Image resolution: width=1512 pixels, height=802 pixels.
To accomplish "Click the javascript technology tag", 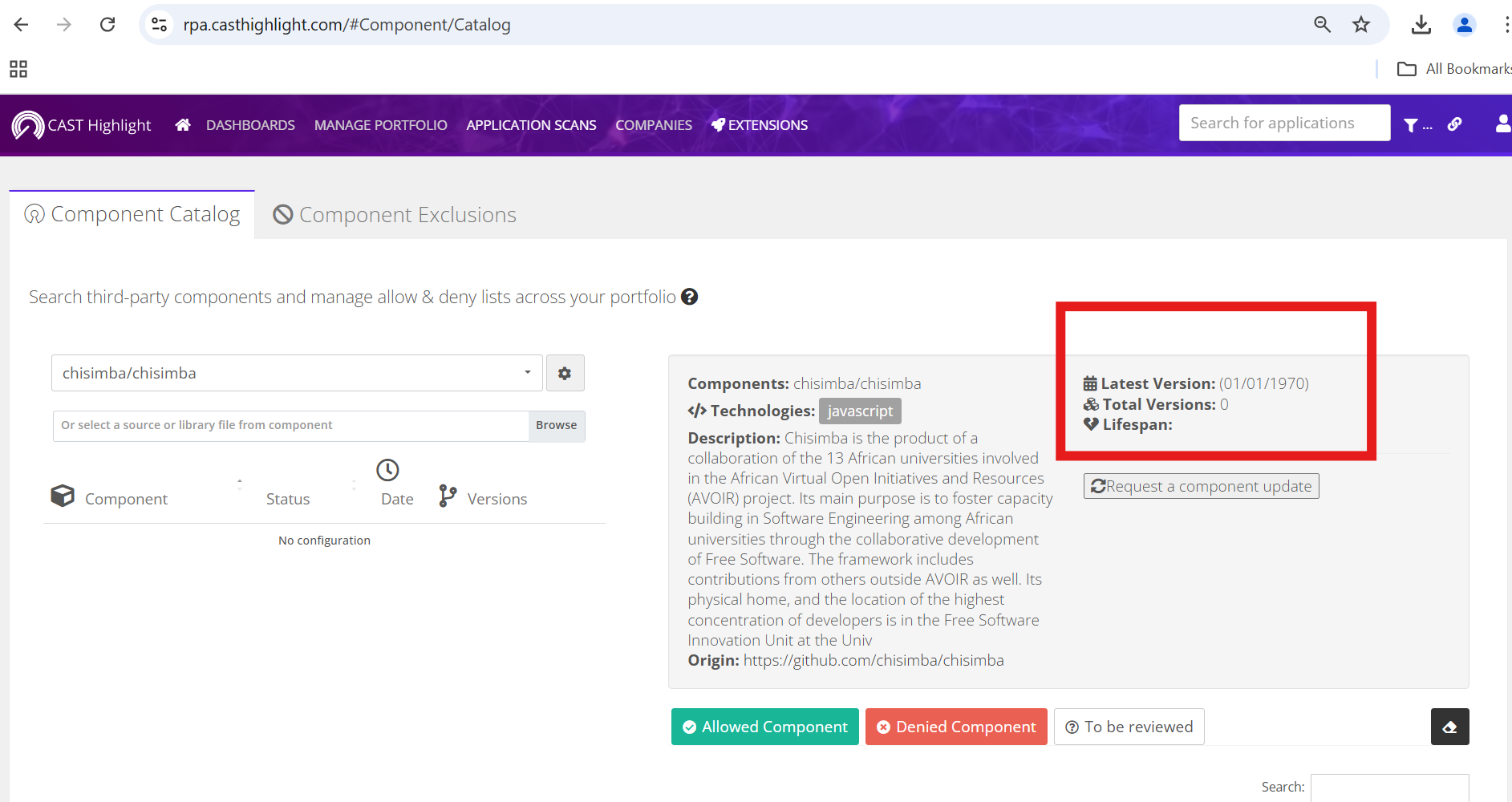I will (860, 411).
